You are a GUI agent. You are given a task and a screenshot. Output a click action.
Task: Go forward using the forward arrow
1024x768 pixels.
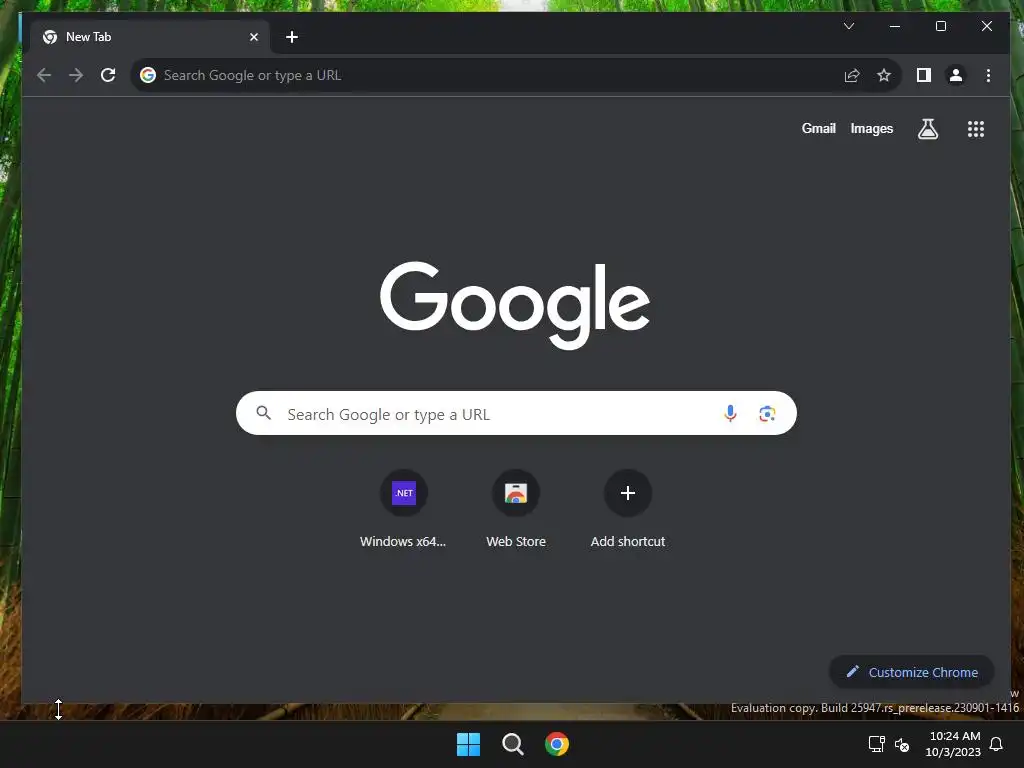[x=76, y=75]
